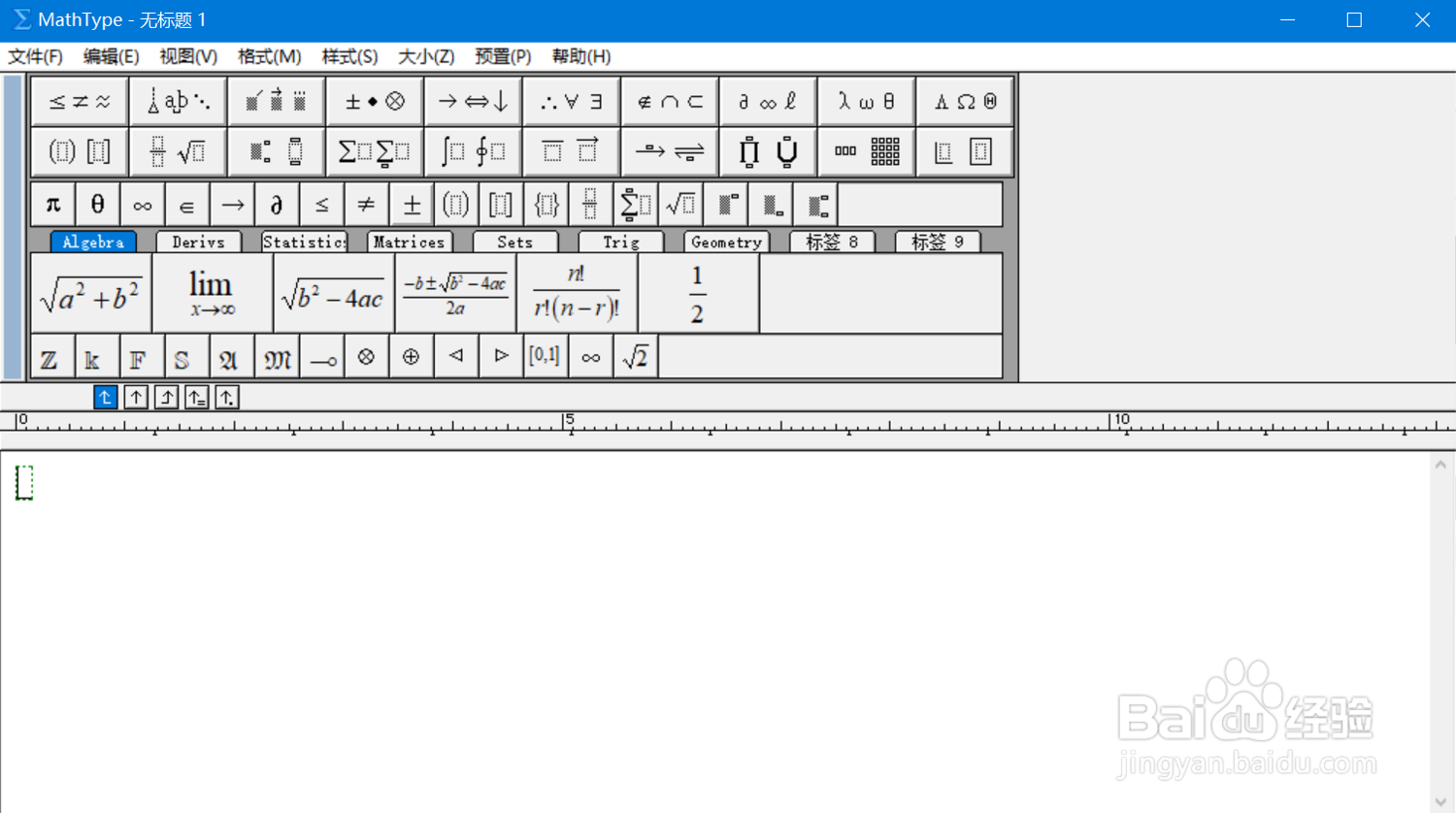The width and height of the screenshot is (1456, 813).
Task: Insert the pi symbol
Action: pos(53,204)
